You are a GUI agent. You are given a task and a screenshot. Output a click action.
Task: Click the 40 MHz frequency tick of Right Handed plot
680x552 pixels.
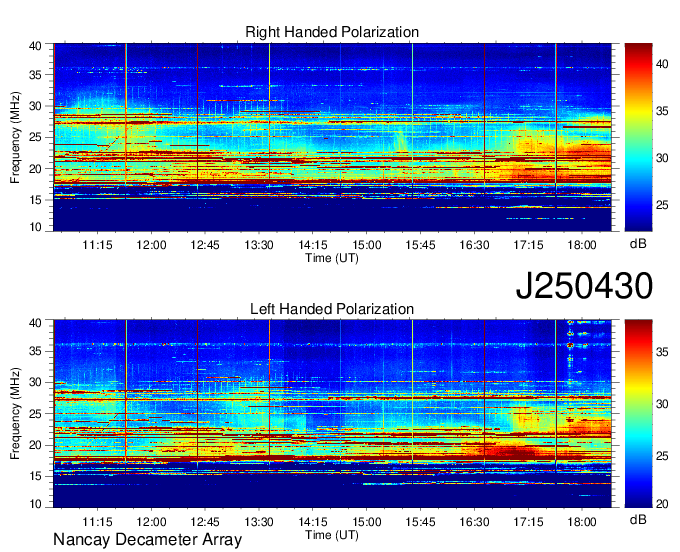36,46
